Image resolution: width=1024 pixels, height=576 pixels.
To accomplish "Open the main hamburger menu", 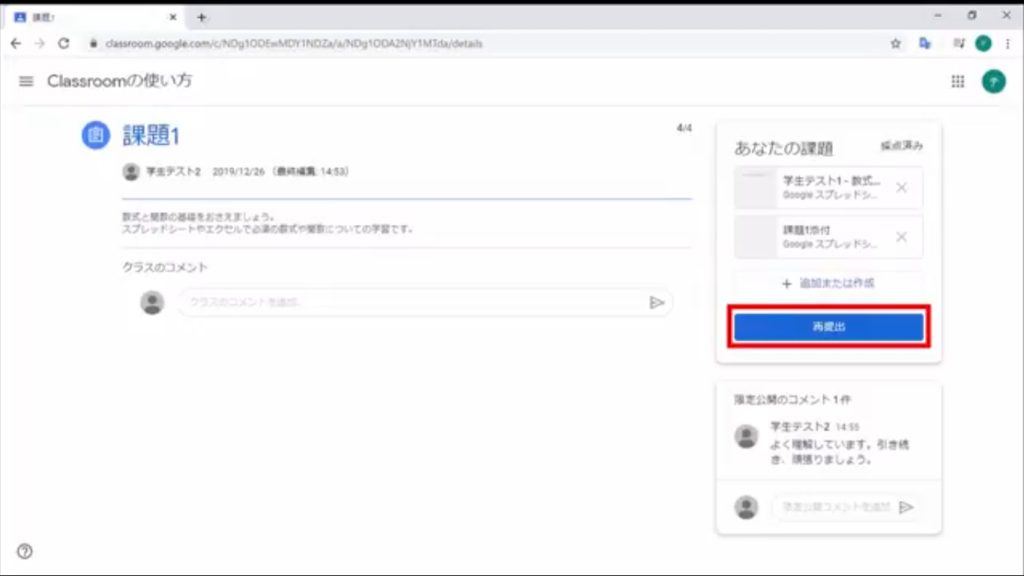I will [x=26, y=81].
